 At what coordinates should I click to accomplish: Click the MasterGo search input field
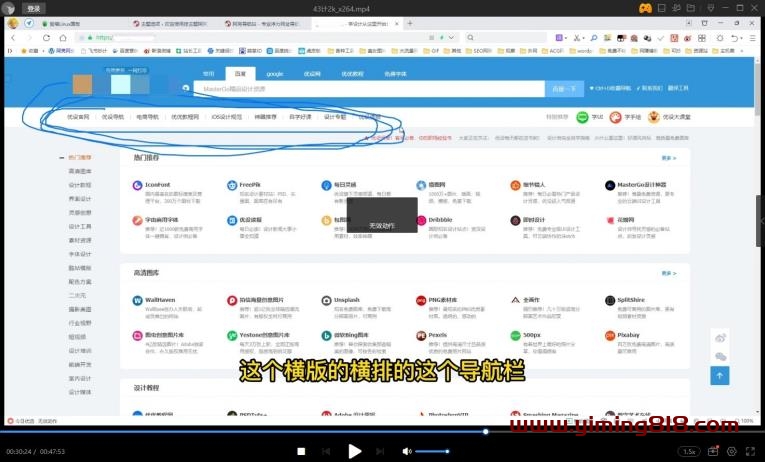tap(369, 89)
